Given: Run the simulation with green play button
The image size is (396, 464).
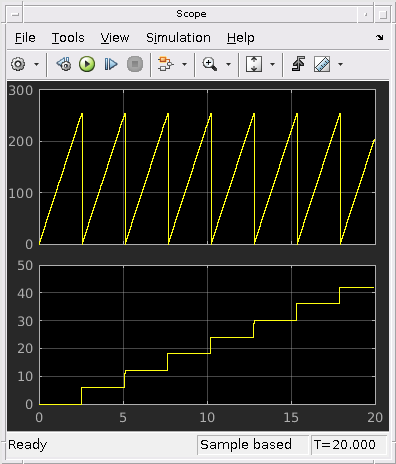Looking at the screenshot, I should pyautogui.click(x=87, y=64).
